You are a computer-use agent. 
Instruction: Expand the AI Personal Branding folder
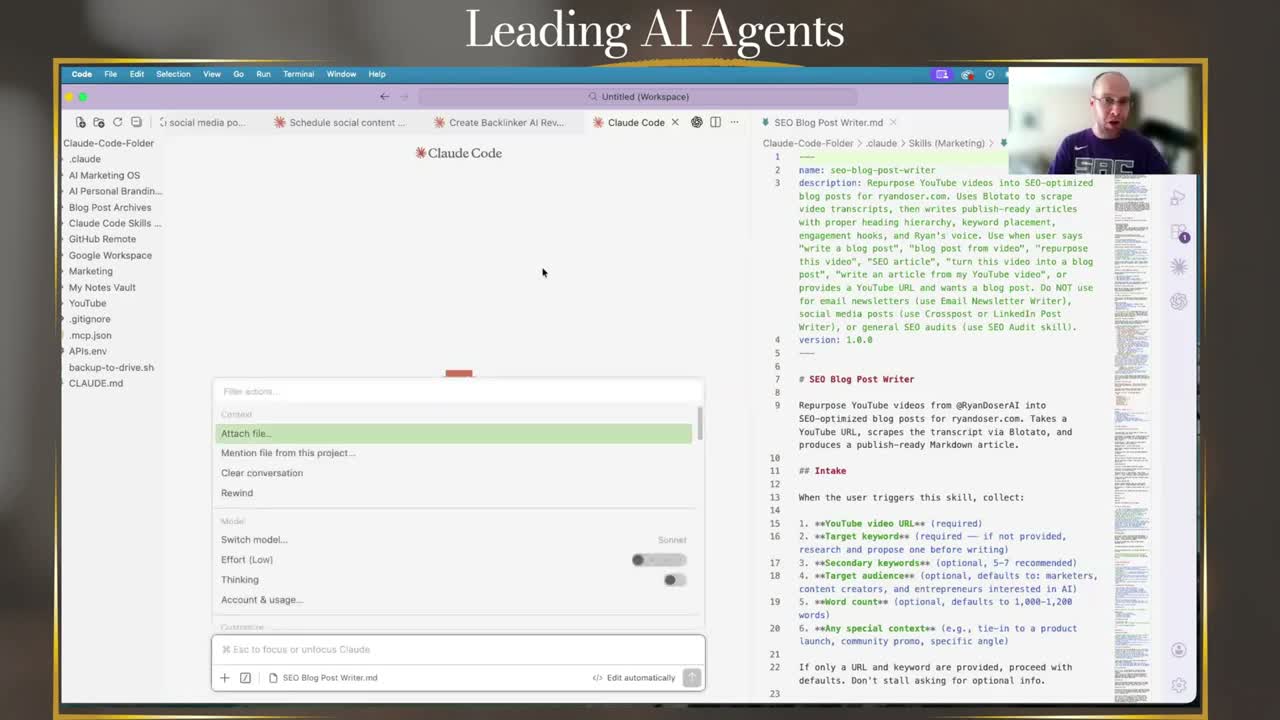click(x=115, y=191)
